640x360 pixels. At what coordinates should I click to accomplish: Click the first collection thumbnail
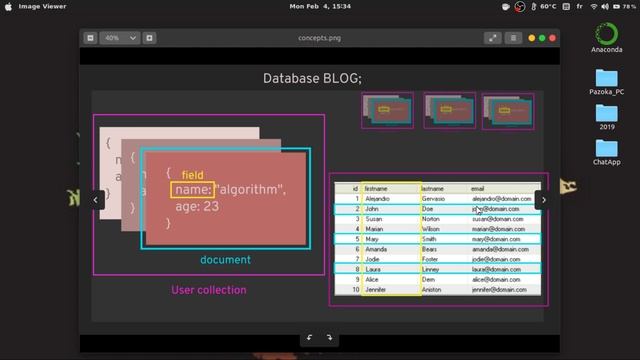[387, 111]
